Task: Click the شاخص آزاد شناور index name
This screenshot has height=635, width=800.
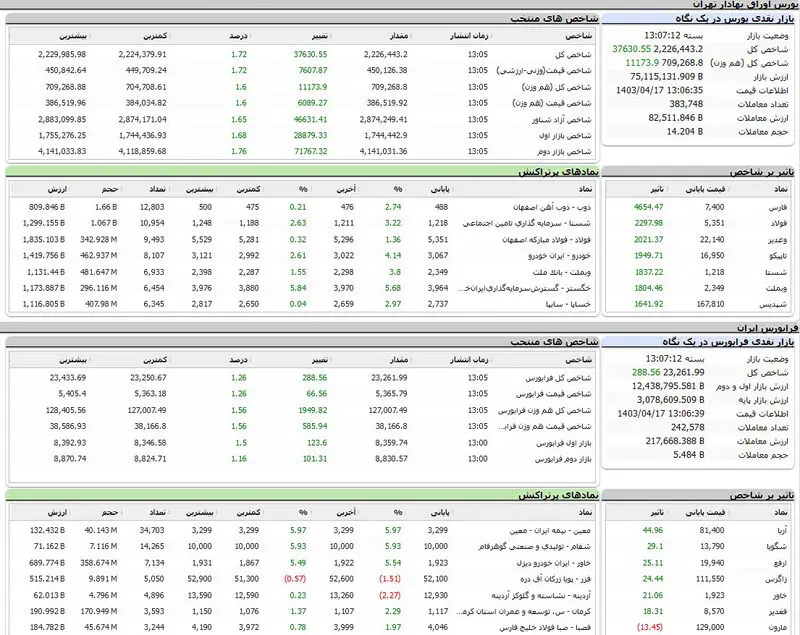Action: (561, 119)
